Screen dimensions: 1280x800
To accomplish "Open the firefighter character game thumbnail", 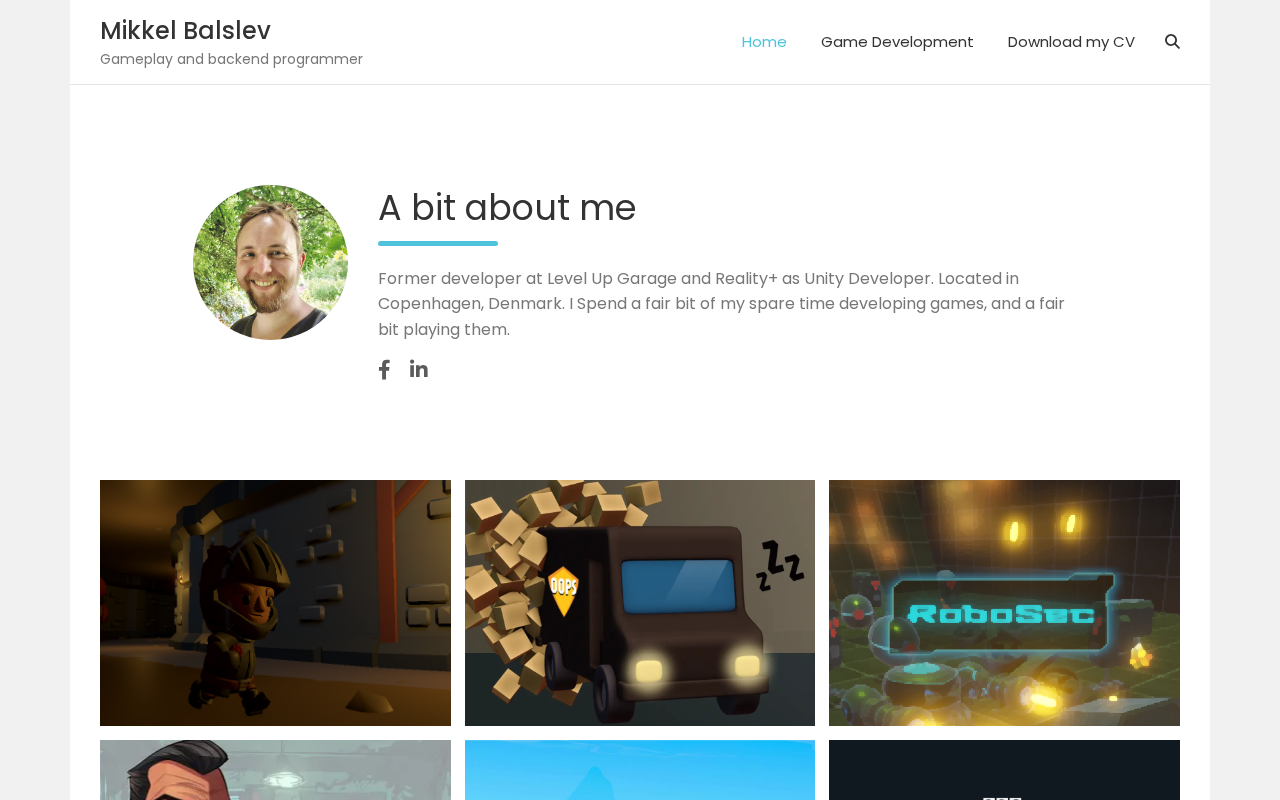I will coord(275,603).
